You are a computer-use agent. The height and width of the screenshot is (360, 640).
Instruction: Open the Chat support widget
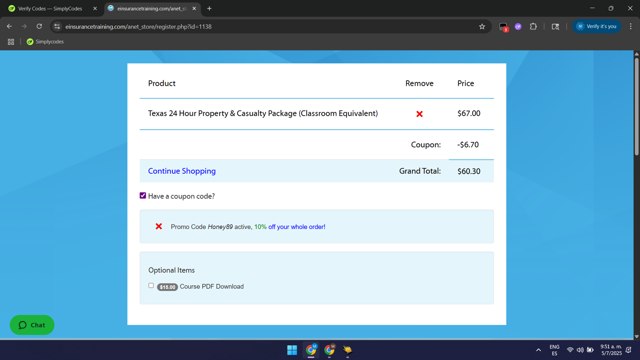click(32, 325)
